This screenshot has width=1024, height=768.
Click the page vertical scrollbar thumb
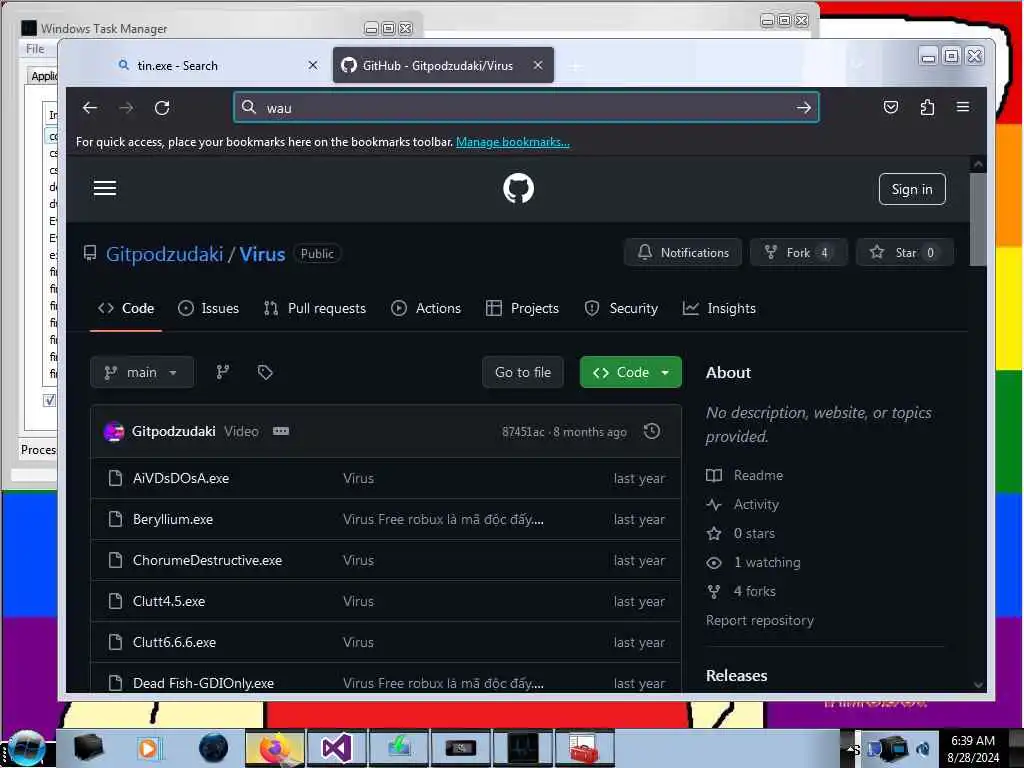tap(978, 219)
